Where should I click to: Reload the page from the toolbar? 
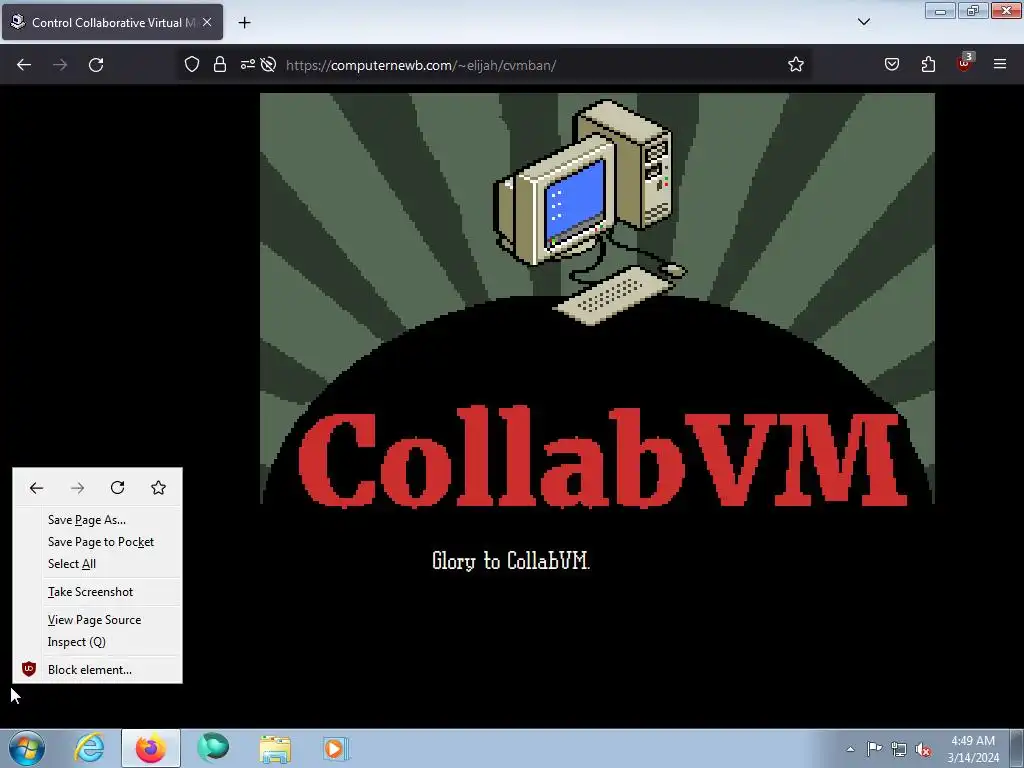96,65
